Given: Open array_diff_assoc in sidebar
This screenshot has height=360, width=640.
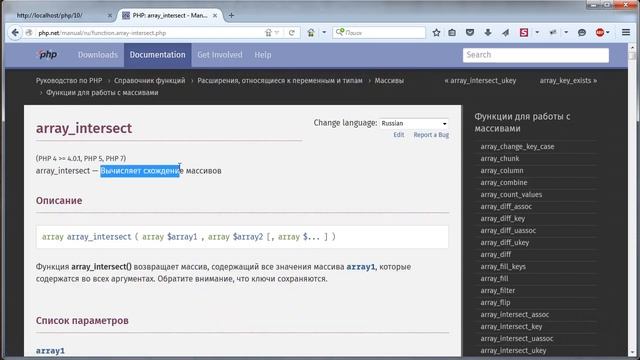Looking at the screenshot, I should pyautogui.click(x=506, y=207).
